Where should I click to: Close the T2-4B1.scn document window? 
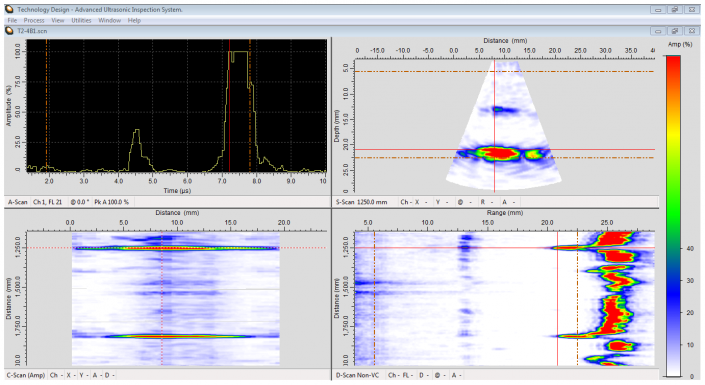coord(692,31)
